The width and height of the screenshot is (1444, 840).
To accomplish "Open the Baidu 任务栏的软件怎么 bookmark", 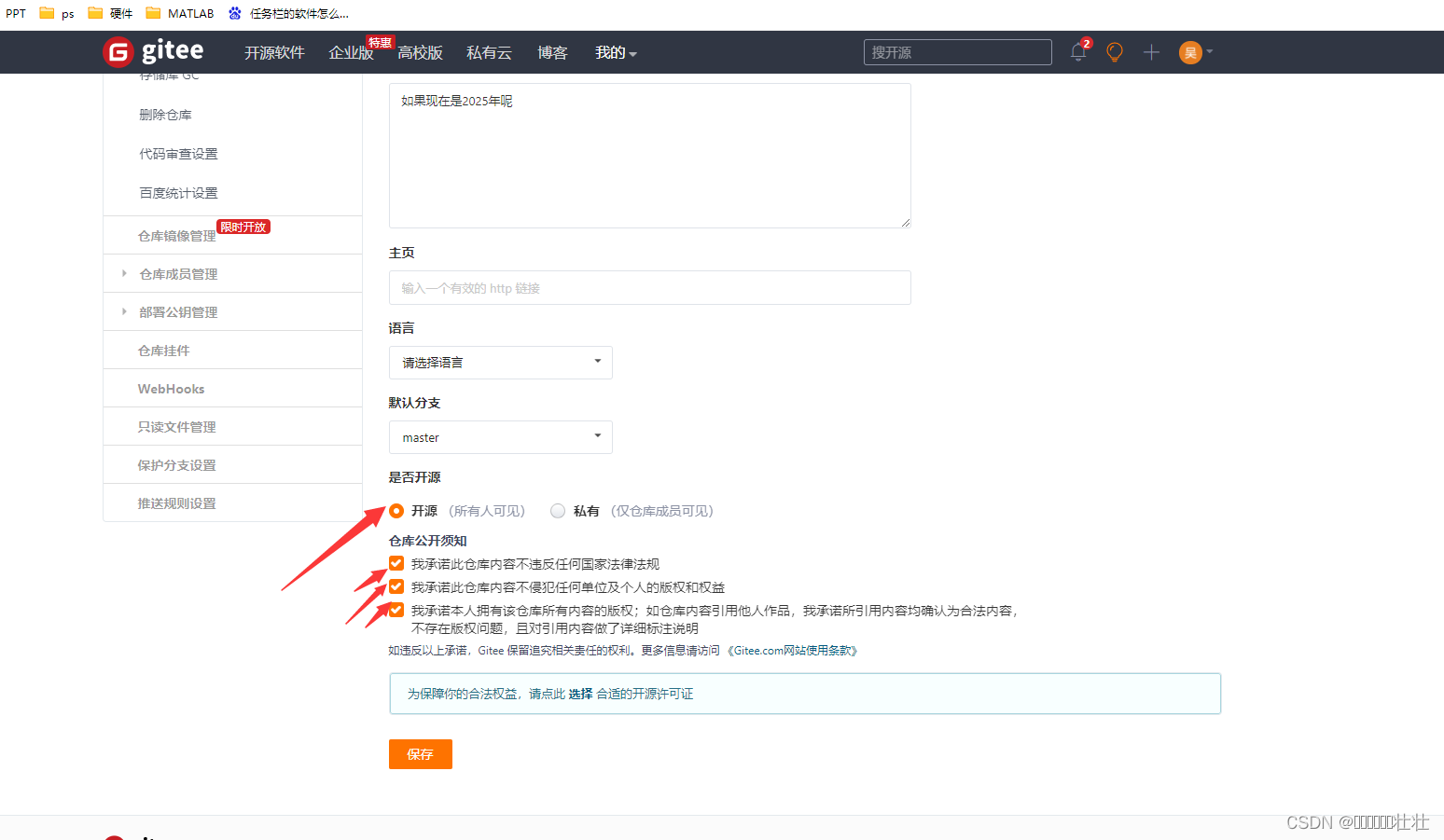I will [x=288, y=13].
